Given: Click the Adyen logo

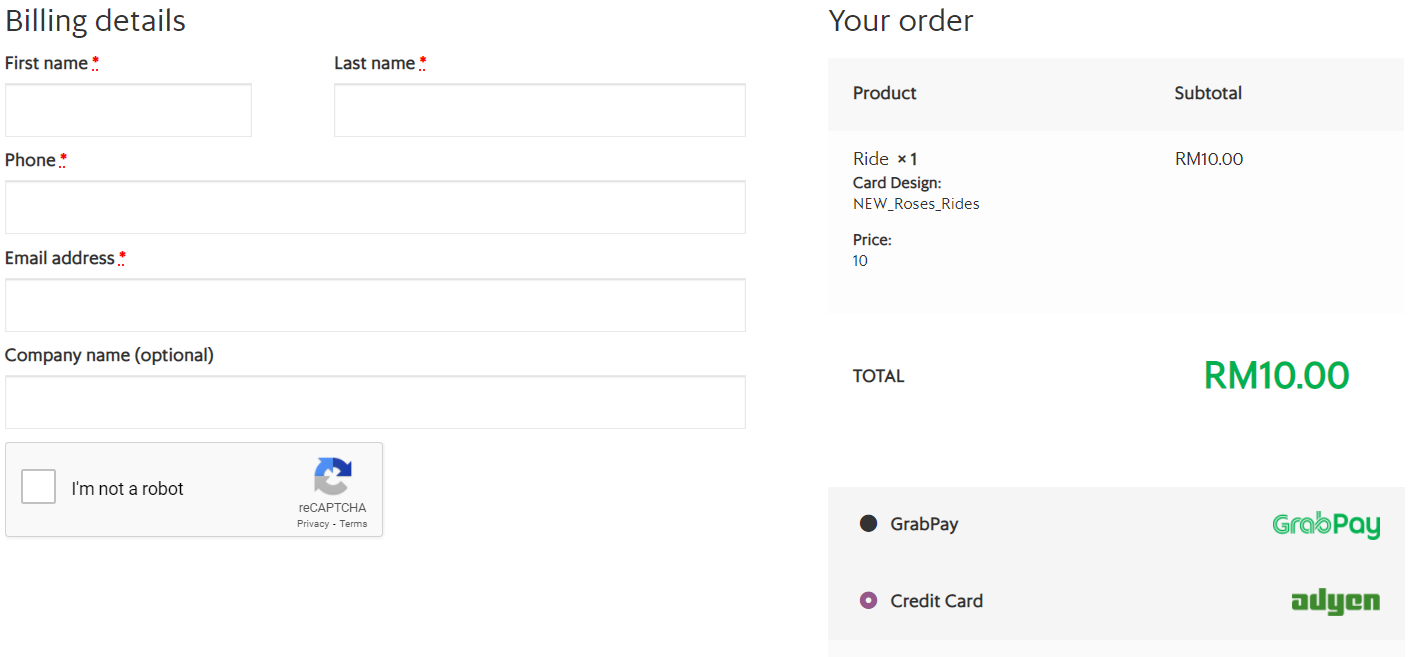Looking at the screenshot, I should (1335, 601).
